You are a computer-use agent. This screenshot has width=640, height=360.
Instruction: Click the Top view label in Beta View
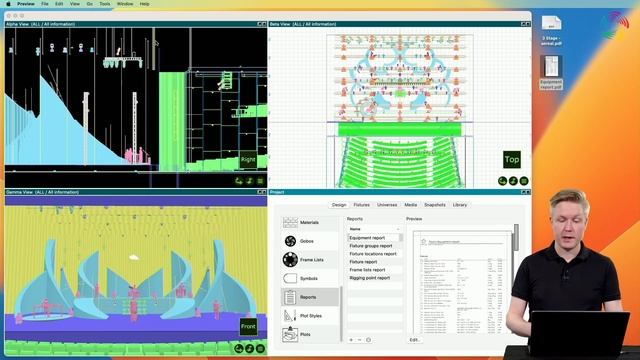512,160
